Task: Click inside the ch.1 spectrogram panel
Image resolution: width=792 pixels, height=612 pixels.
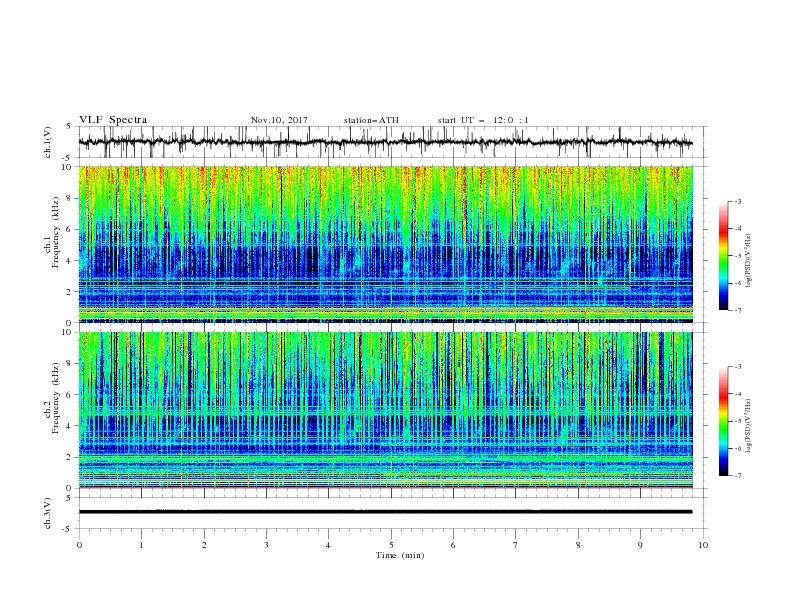Action: 385,244
